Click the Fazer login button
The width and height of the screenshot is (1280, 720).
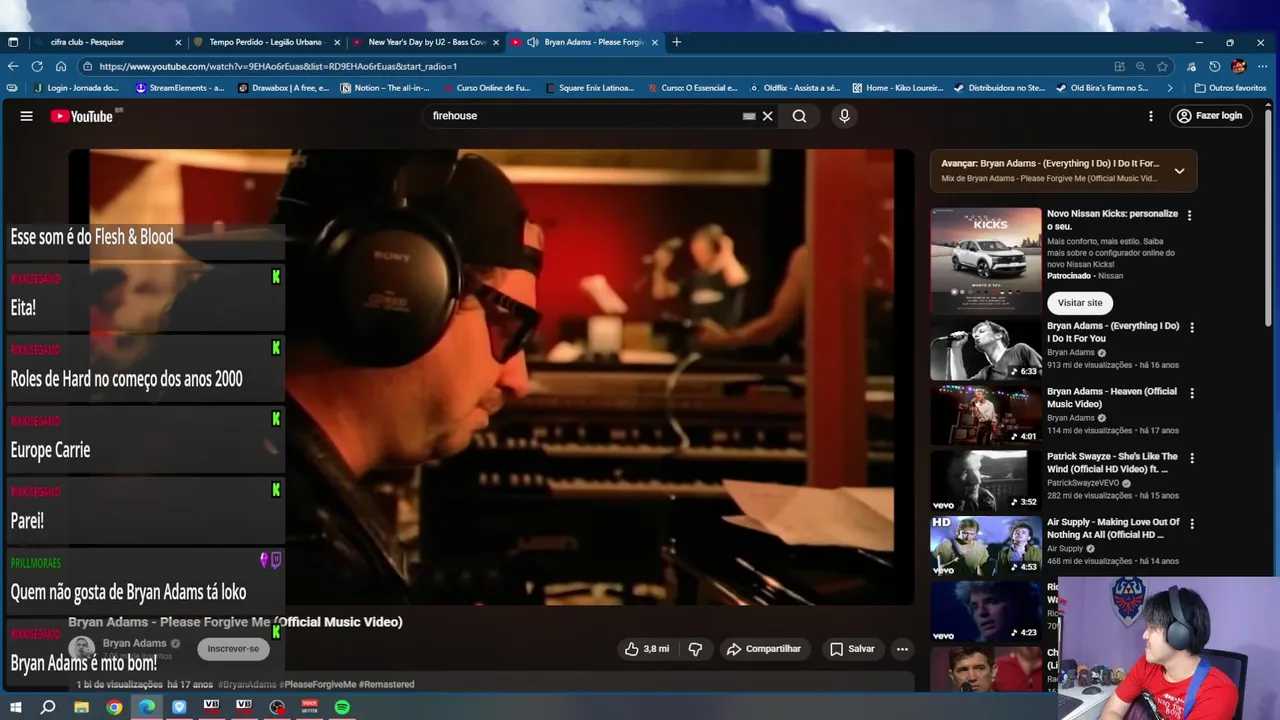click(x=1209, y=116)
